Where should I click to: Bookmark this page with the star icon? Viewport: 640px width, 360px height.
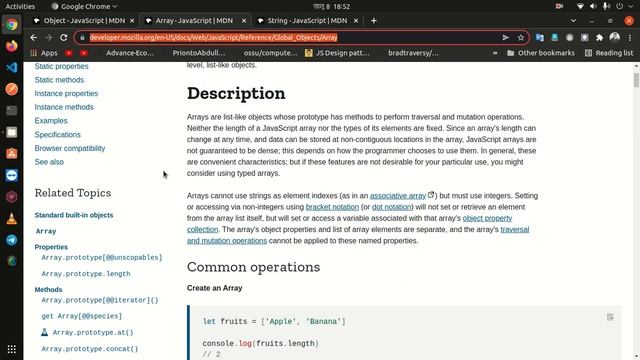pyautogui.click(x=521, y=38)
